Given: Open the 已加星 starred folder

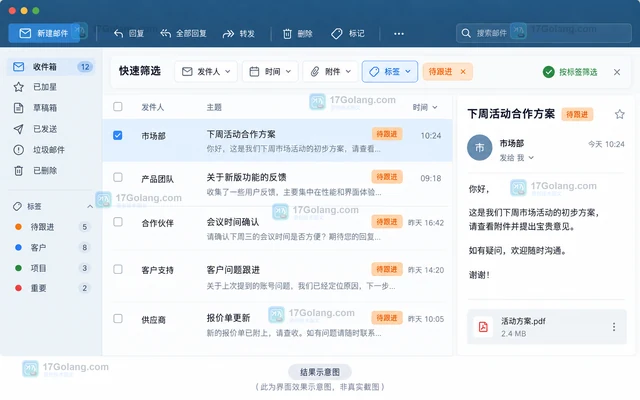Looking at the screenshot, I should tap(51, 87).
